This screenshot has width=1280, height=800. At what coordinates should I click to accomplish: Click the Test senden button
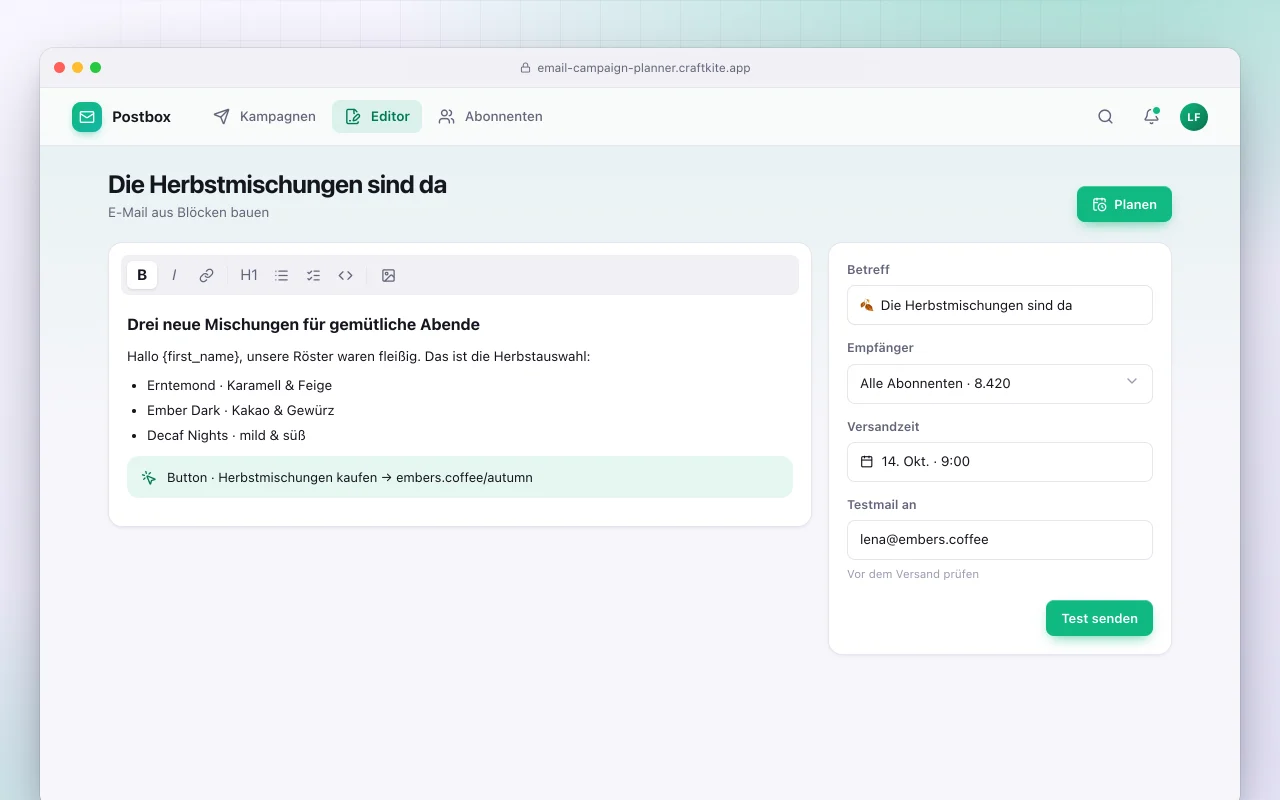[x=1099, y=618]
